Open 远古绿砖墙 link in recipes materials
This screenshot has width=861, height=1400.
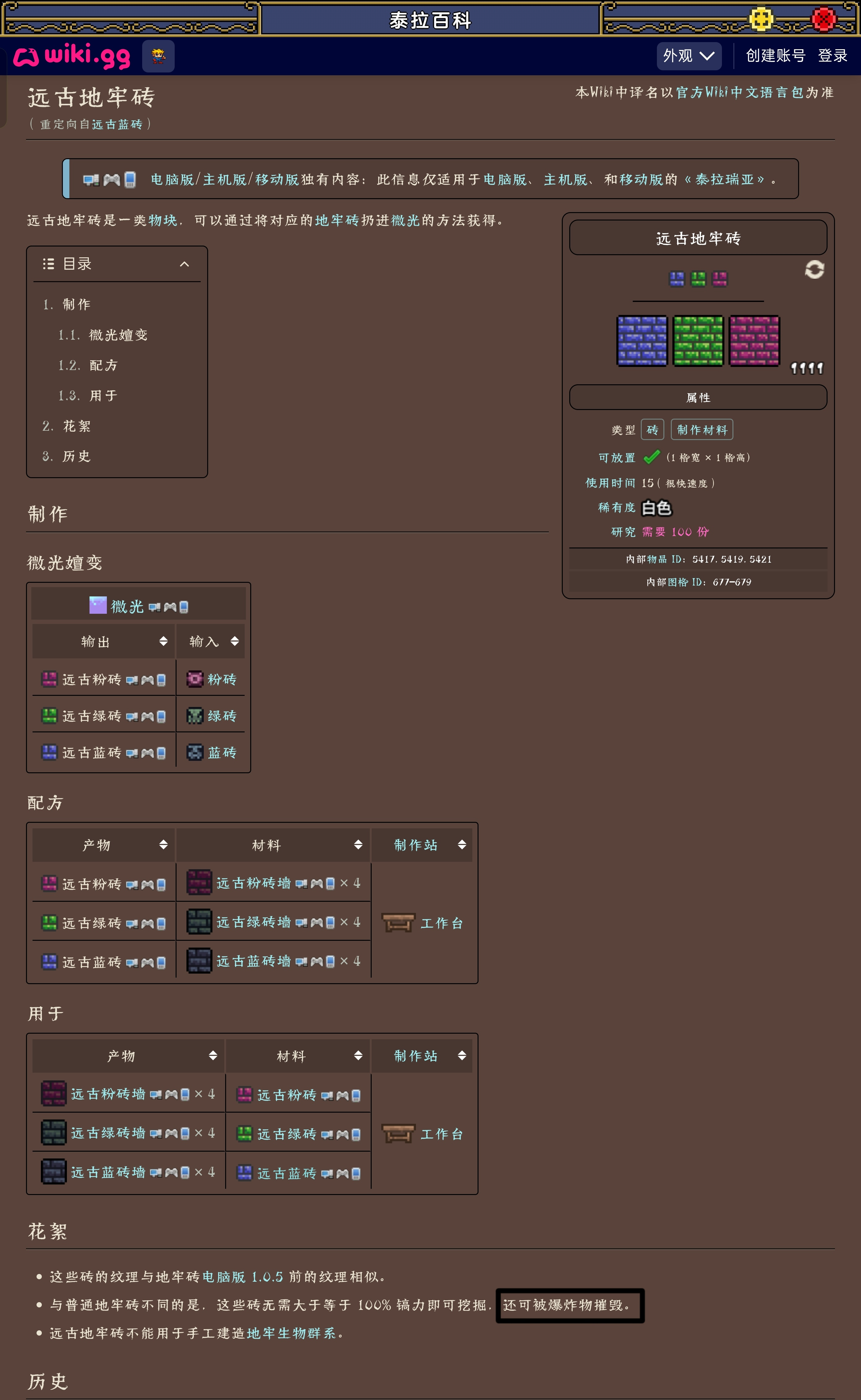click(x=254, y=922)
